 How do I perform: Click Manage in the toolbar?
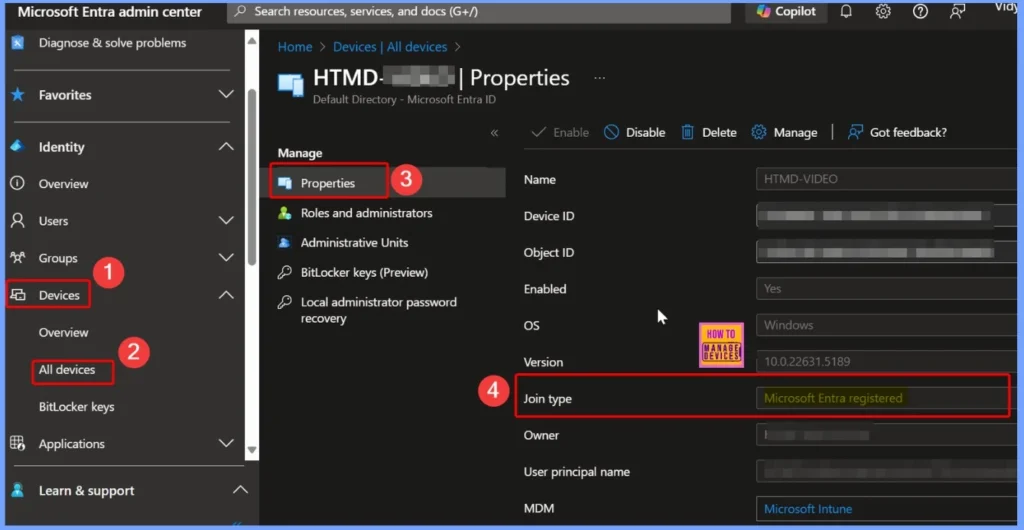[784, 132]
